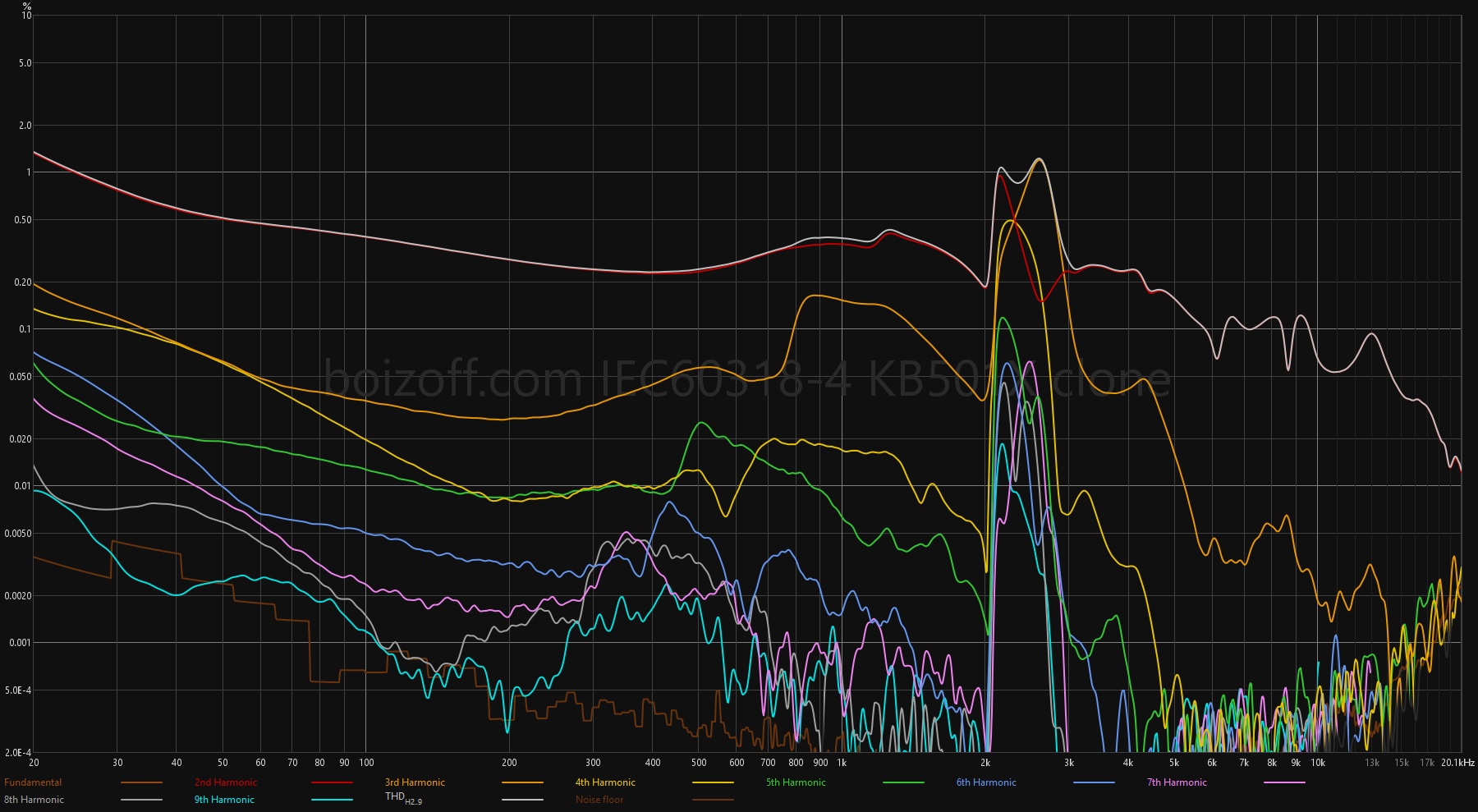Click the 7th Harmonic legend label

click(x=1177, y=782)
